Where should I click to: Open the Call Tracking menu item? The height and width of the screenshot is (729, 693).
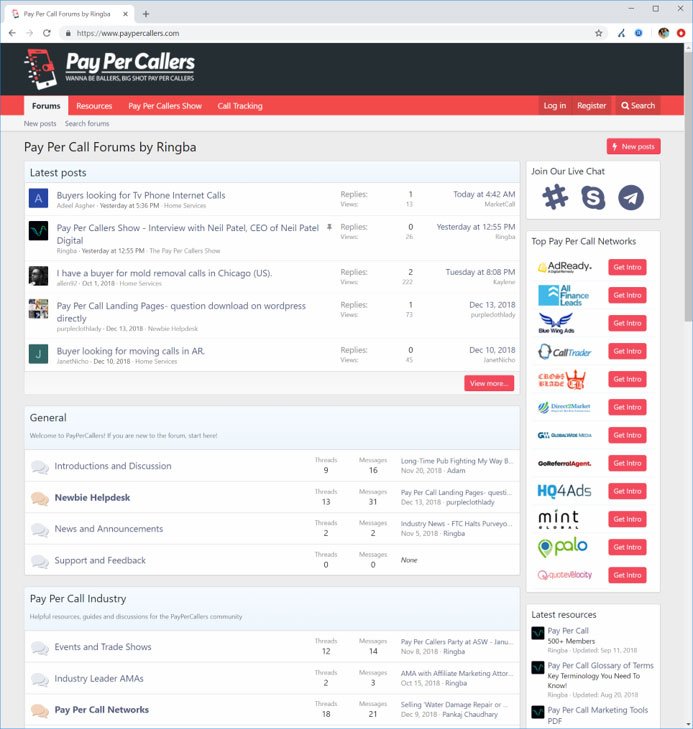[x=240, y=106]
